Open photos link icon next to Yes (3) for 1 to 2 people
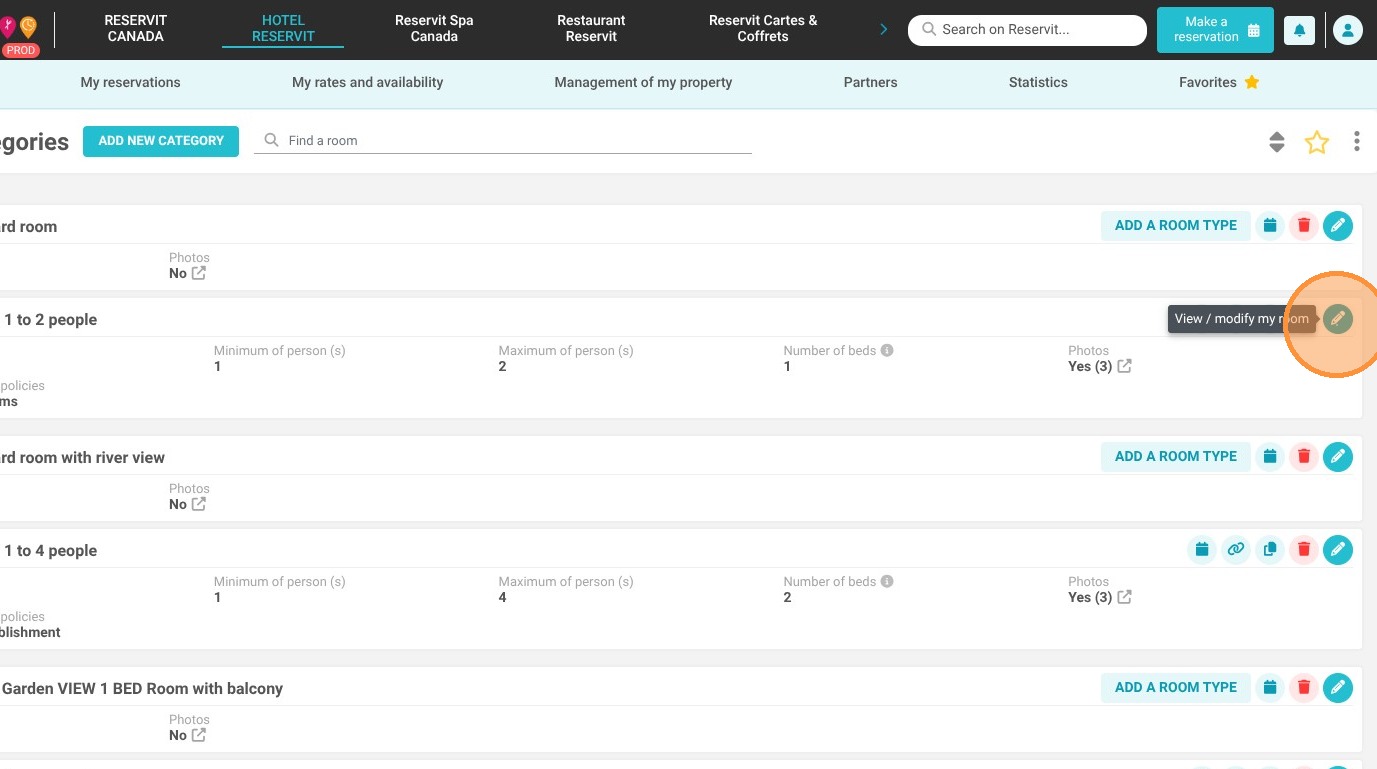This screenshot has height=769, width=1377. tap(1125, 366)
